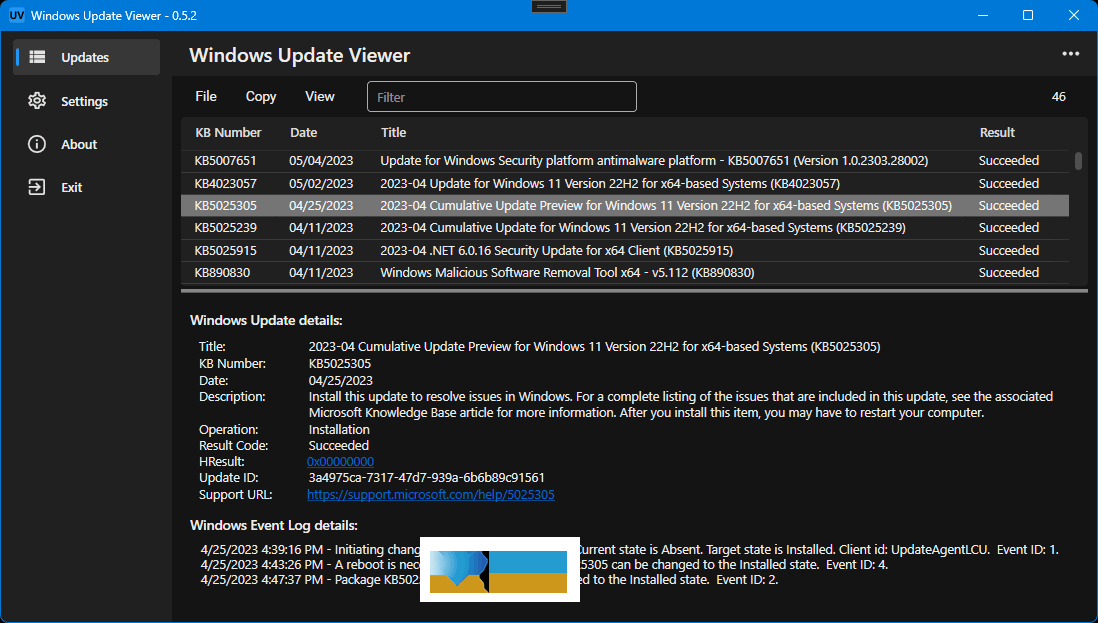
Task: Select the KB5025239 cumulative update row
Action: 625,228
